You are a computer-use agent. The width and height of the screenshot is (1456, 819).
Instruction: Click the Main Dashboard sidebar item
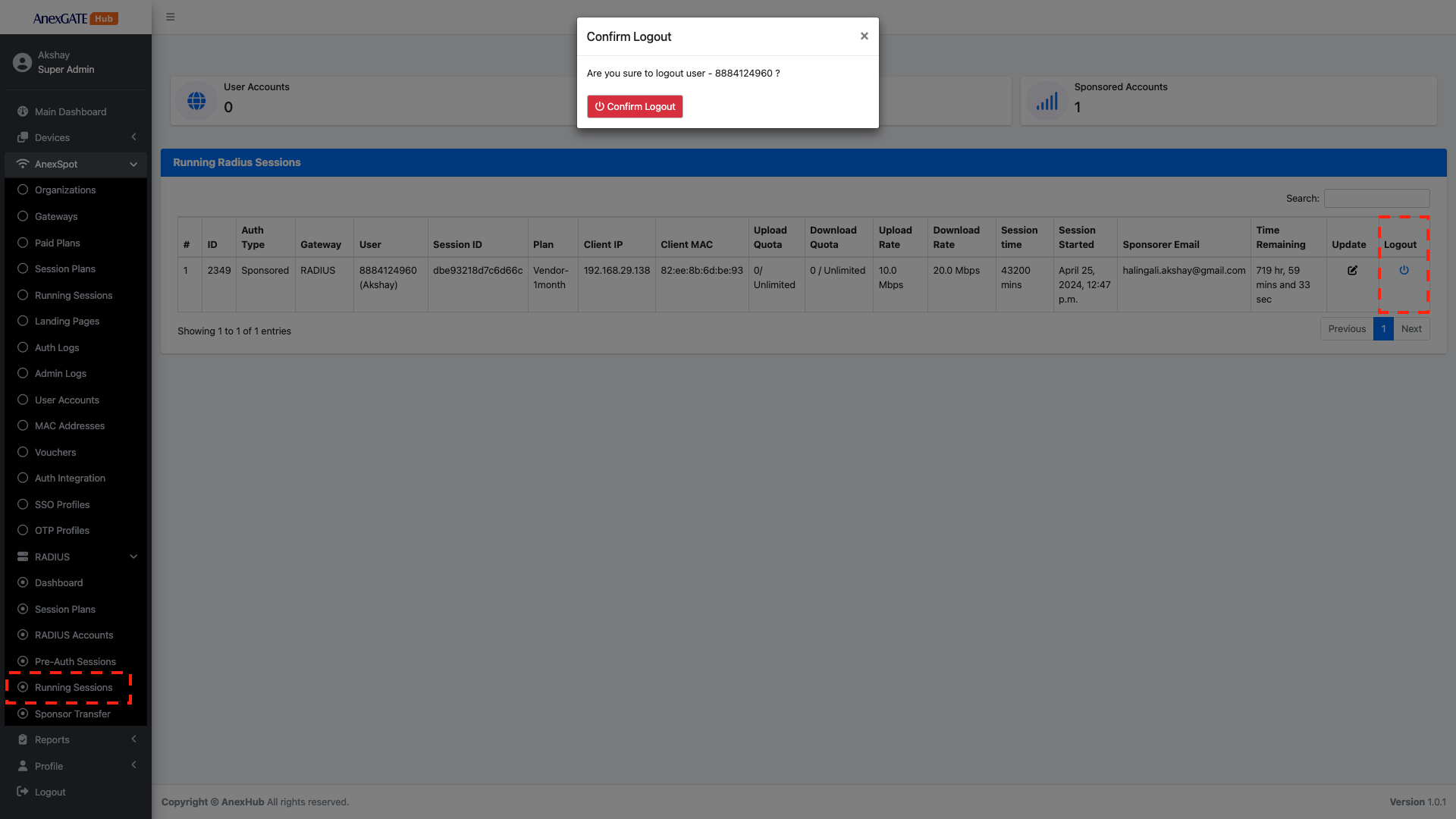click(x=71, y=111)
